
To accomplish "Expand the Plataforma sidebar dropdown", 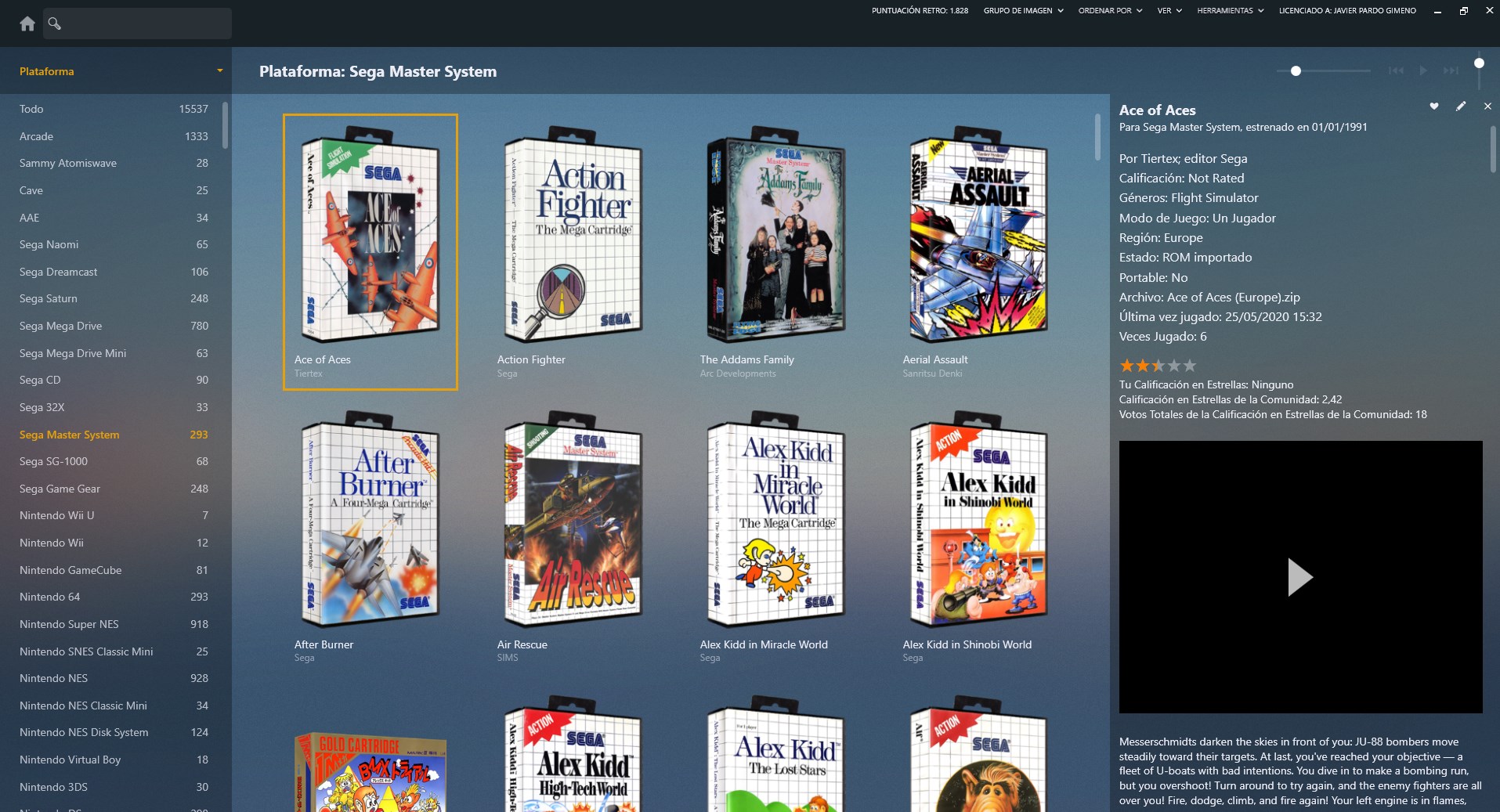I will coord(219,71).
